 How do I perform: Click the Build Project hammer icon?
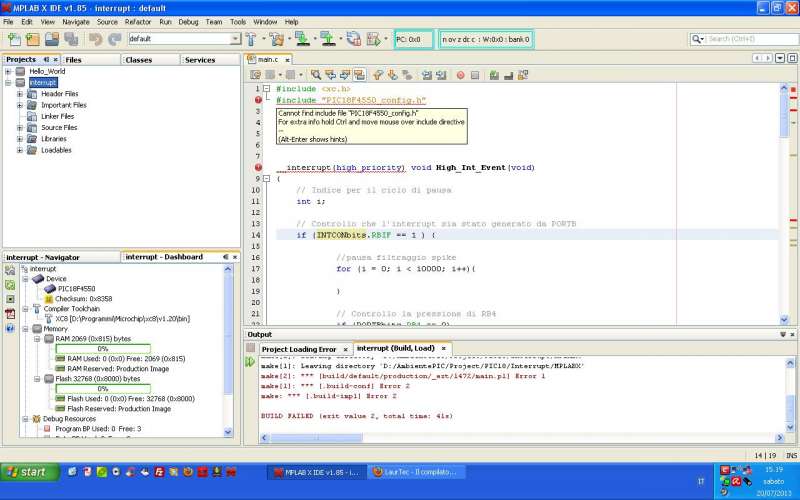click(251, 39)
